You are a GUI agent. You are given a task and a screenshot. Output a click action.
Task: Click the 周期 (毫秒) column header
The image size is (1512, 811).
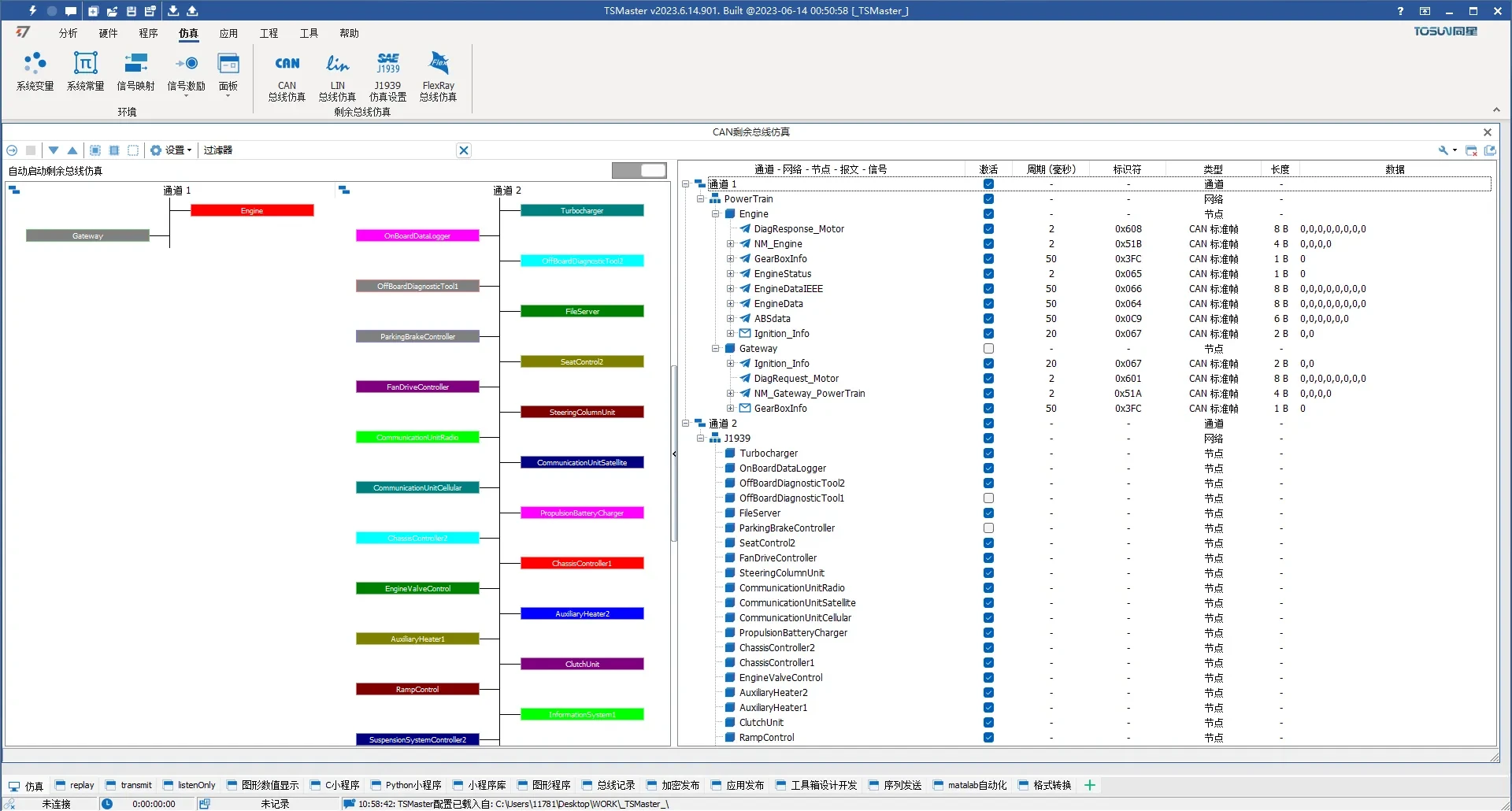[x=1051, y=169]
